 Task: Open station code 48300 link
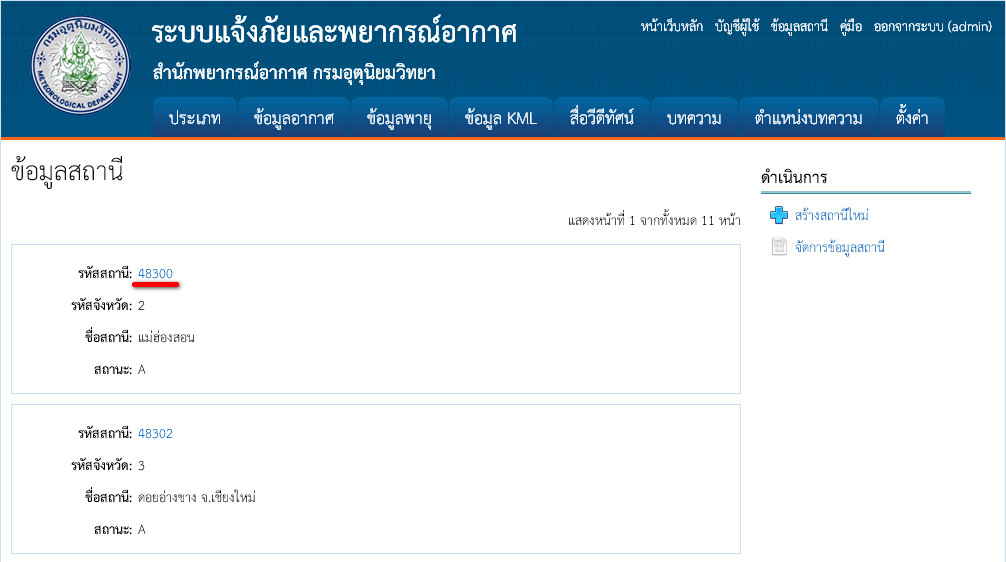[155, 273]
